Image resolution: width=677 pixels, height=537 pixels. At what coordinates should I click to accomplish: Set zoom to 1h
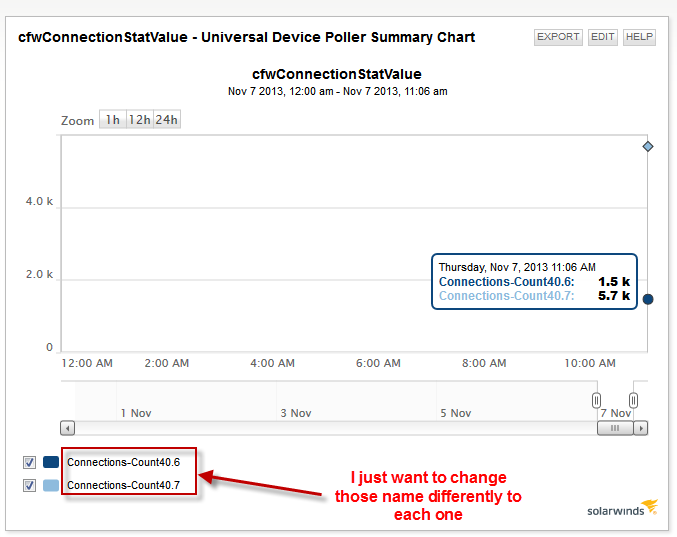[x=113, y=120]
